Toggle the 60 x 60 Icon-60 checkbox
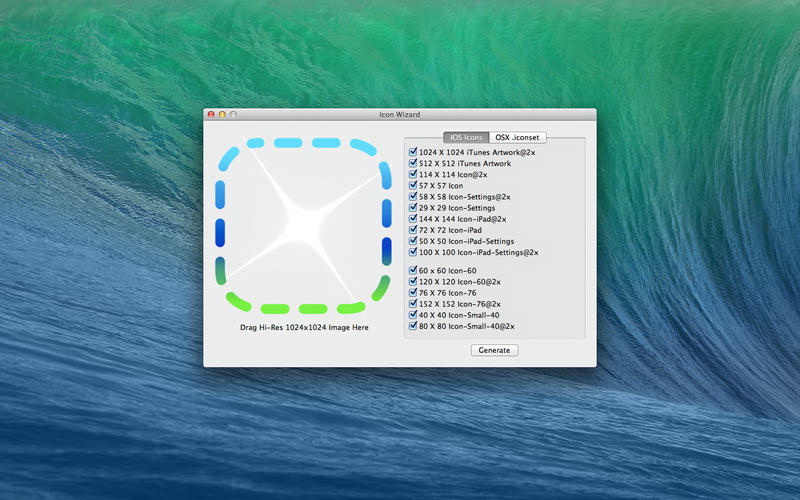Screen dimensions: 800x500 tap(413, 271)
